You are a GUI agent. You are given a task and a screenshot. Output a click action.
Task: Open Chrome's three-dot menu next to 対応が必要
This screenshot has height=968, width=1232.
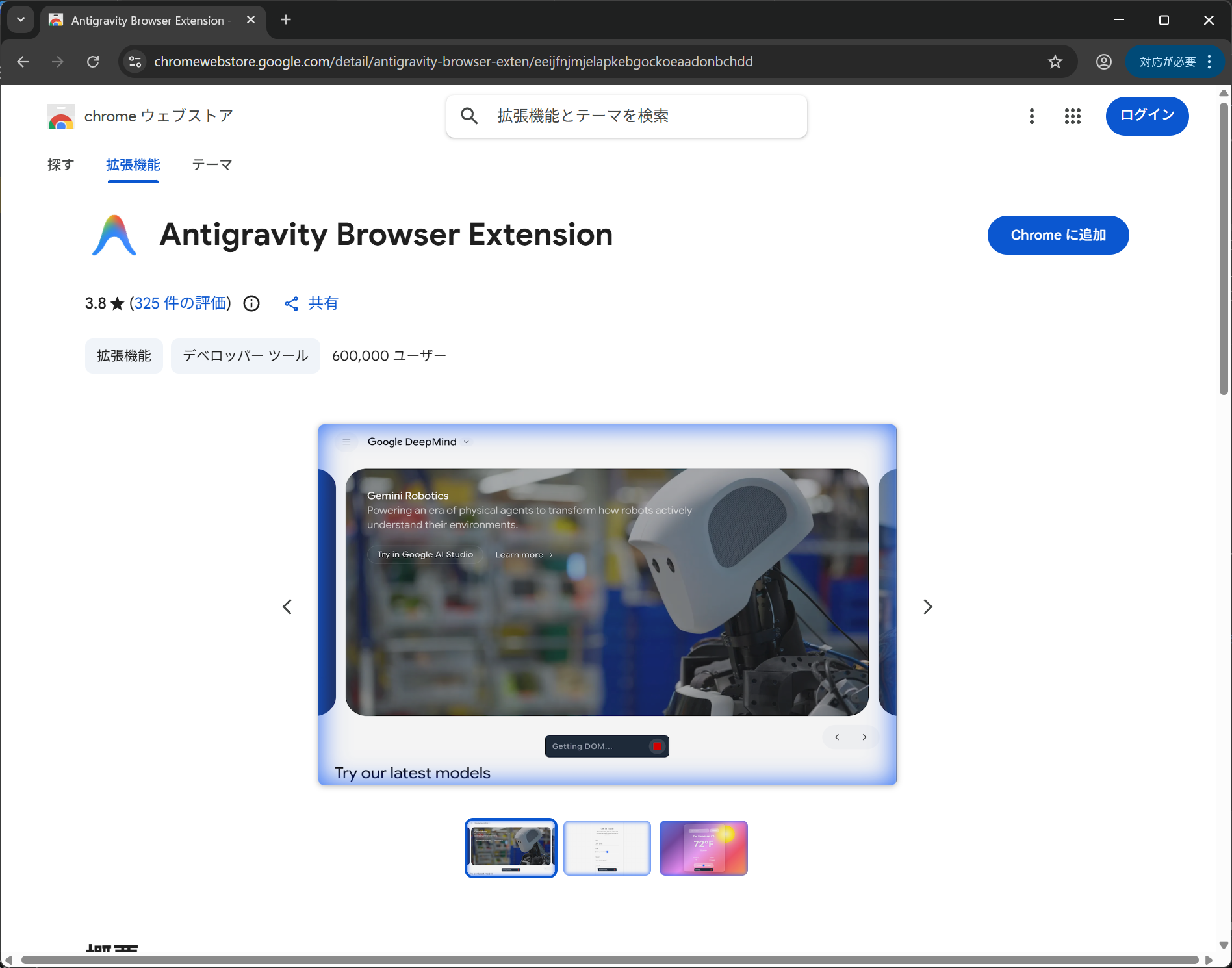click(x=1209, y=62)
